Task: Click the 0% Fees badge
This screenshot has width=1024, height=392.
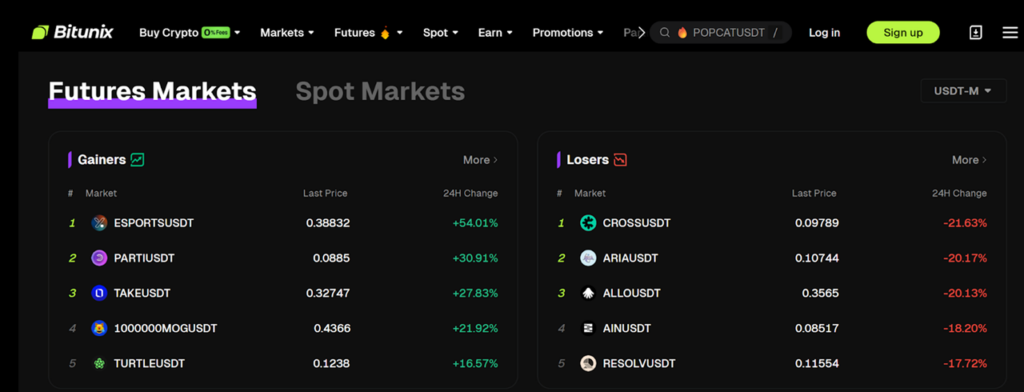Action: (x=216, y=33)
